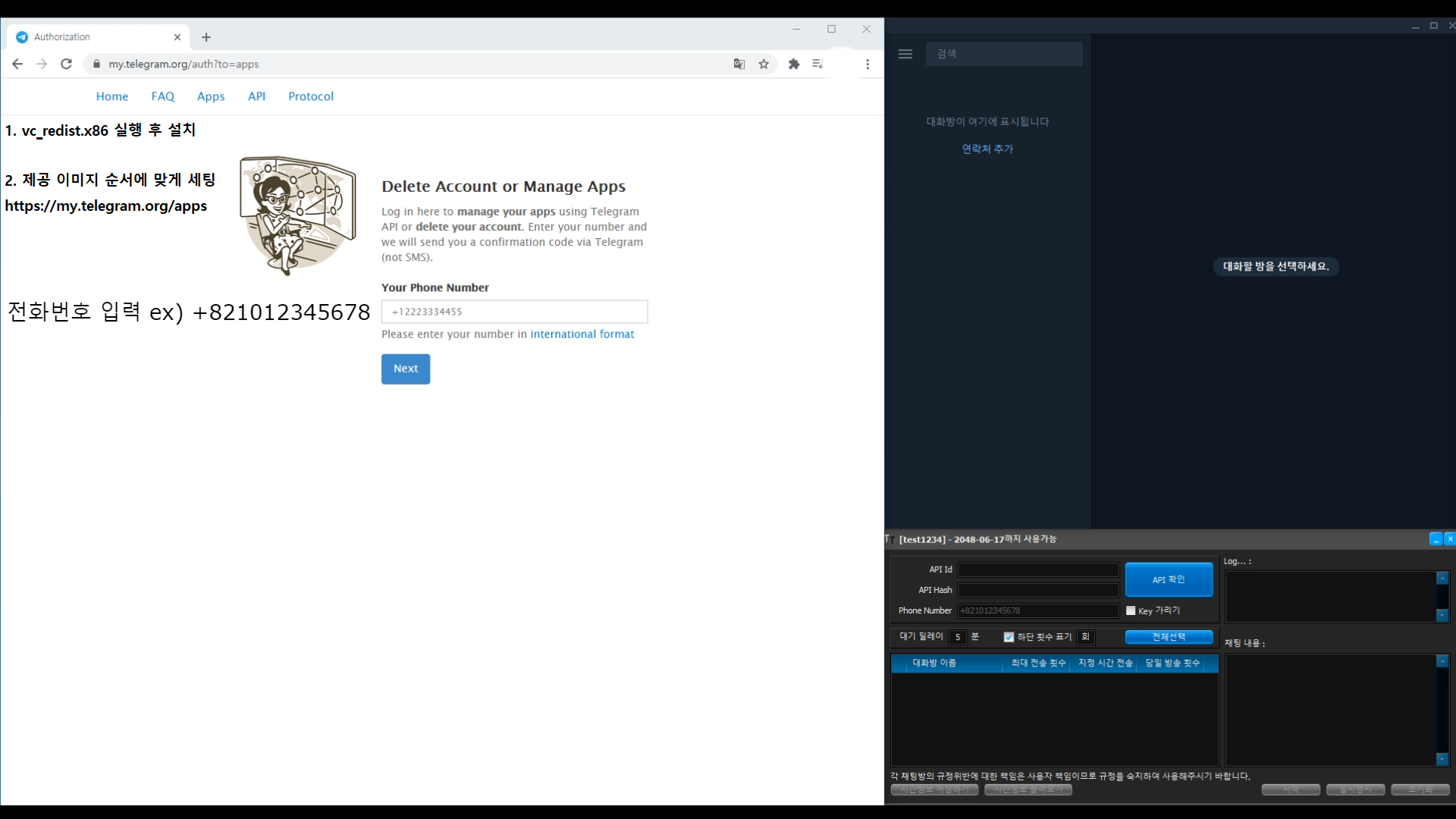This screenshot has width=1456, height=819.
Task: Maximize the Chrome browser window
Action: coord(831,29)
